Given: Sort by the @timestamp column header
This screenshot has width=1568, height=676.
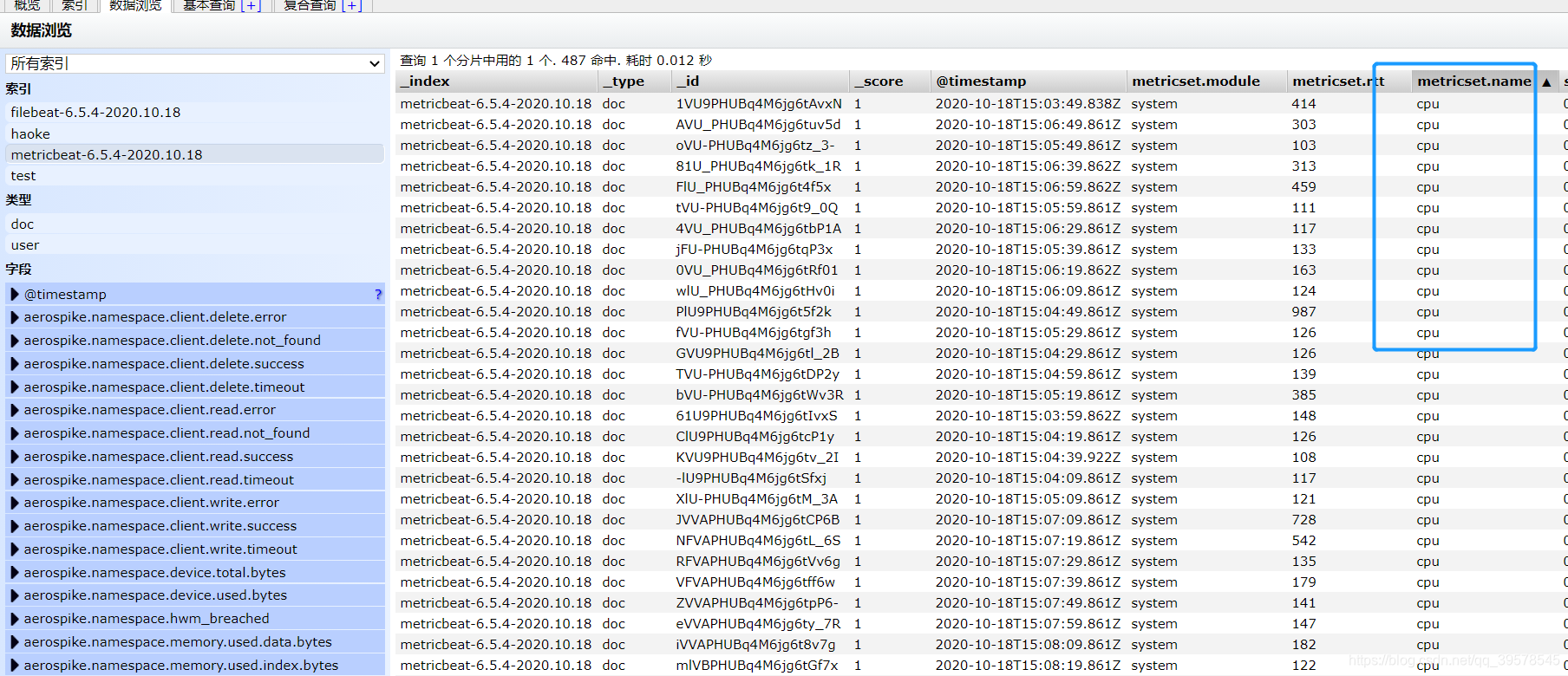Looking at the screenshot, I should (x=1028, y=81).
